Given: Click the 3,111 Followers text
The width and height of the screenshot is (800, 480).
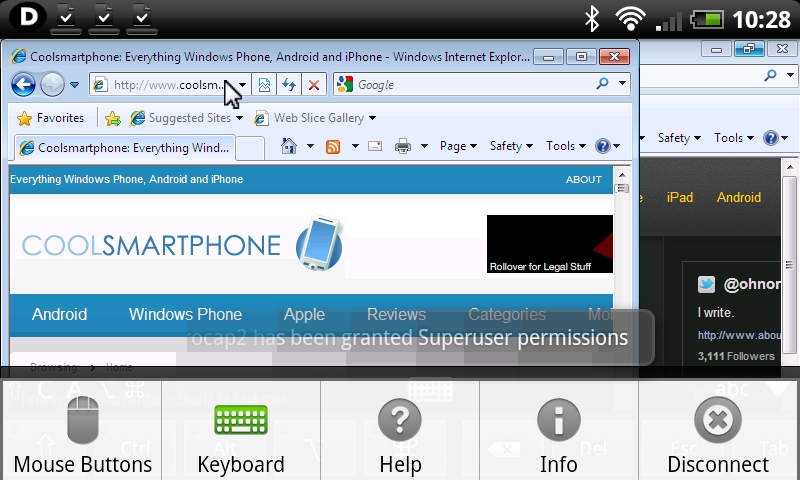Looking at the screenshot, I should pyautogui.click(x=736, y=357).
